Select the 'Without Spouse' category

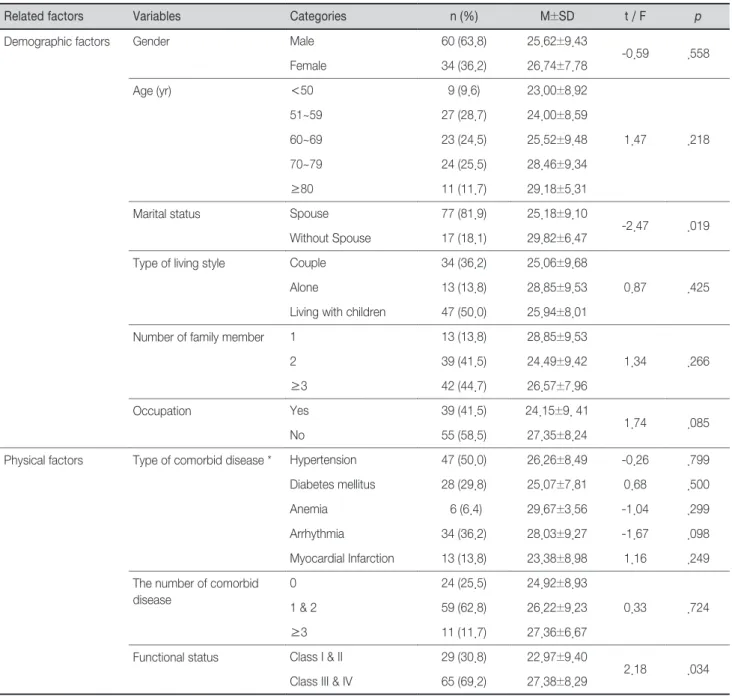[330, 238]
